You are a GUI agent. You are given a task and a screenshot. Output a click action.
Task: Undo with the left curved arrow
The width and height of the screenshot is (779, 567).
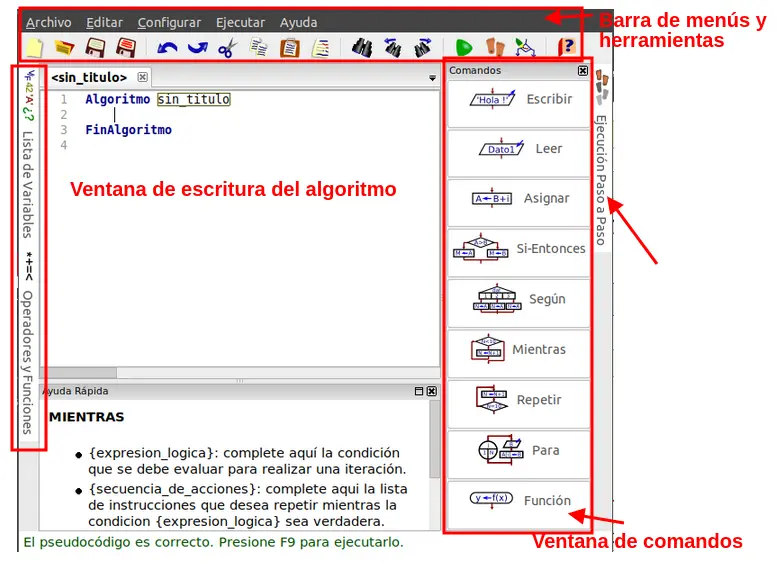tap(167, 48)
